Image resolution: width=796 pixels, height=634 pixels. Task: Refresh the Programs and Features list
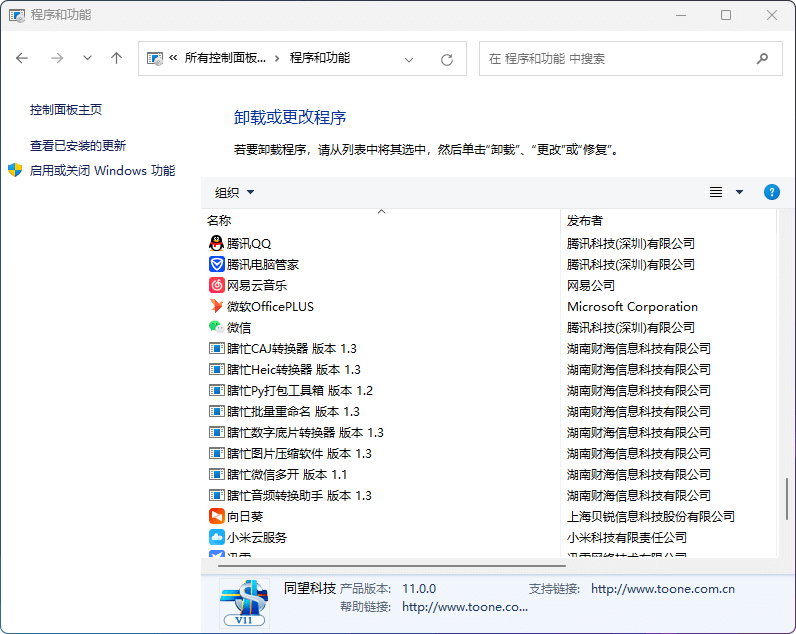pos(447,59)
